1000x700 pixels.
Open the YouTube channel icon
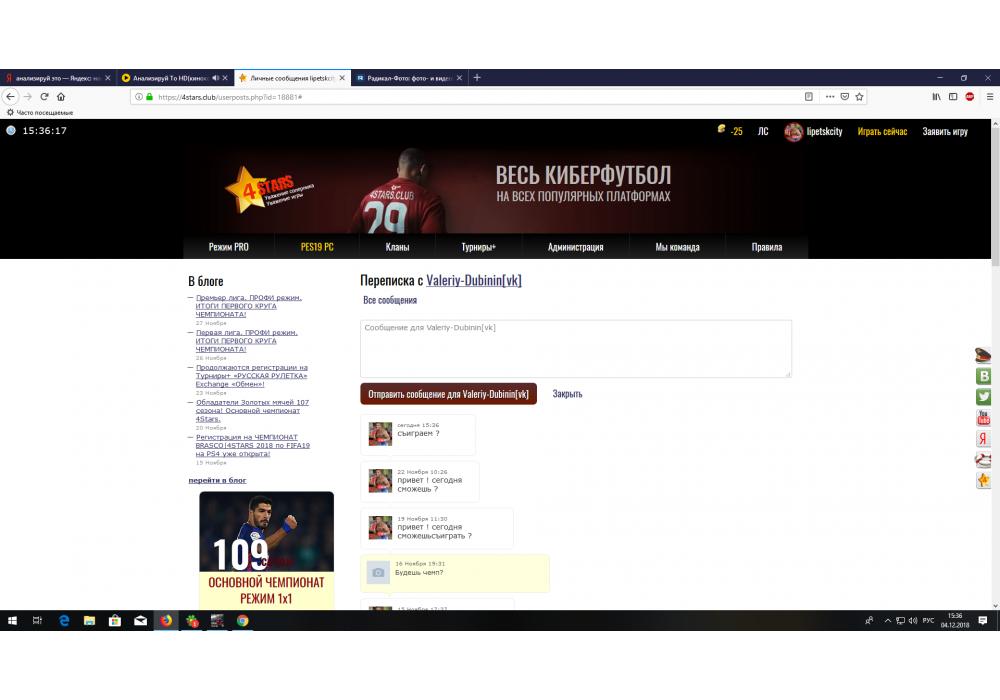click(x=983, y=418)
